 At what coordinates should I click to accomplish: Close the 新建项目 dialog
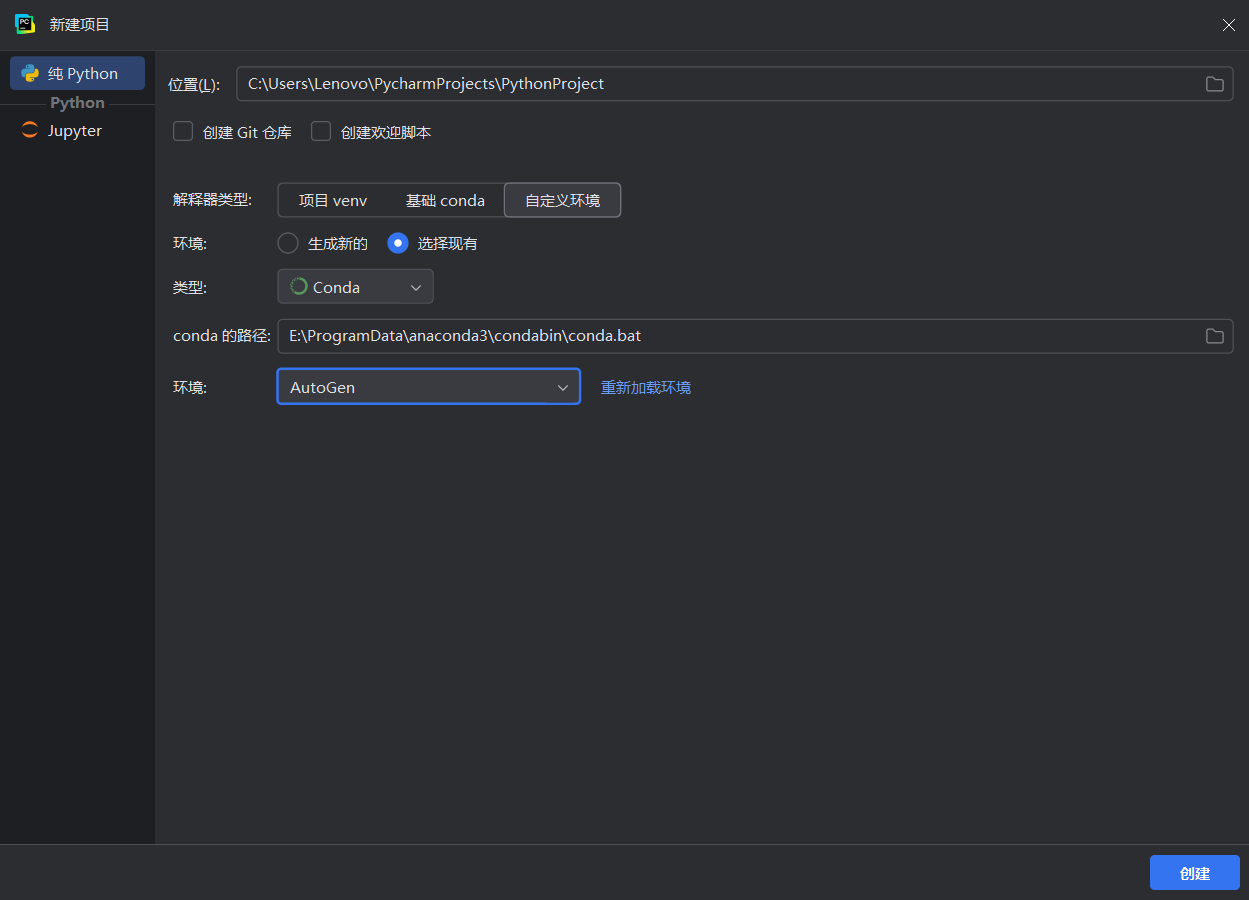coord(1228,25)
